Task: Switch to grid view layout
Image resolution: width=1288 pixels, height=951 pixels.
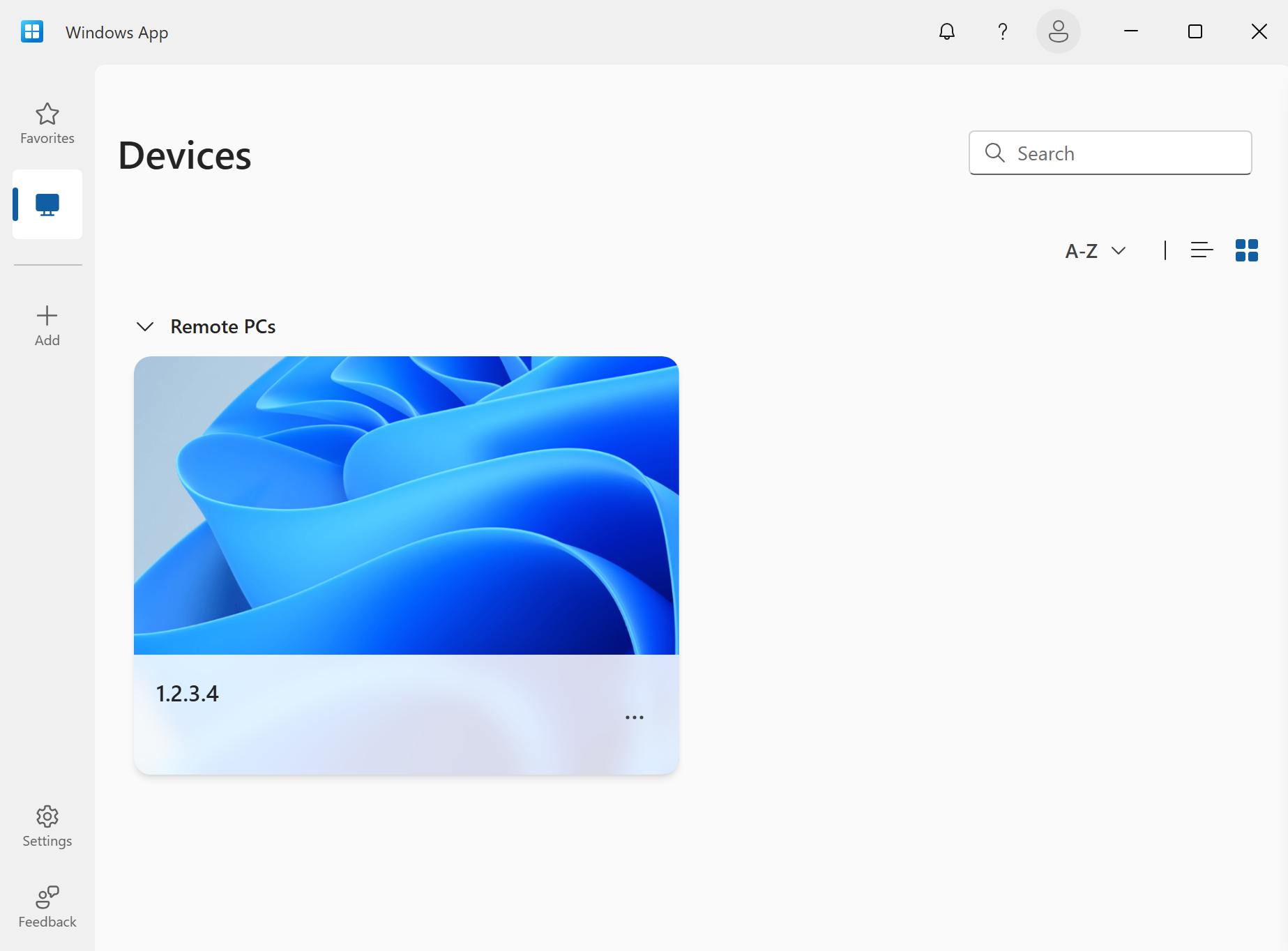Action: click(x=1247, y=250)
